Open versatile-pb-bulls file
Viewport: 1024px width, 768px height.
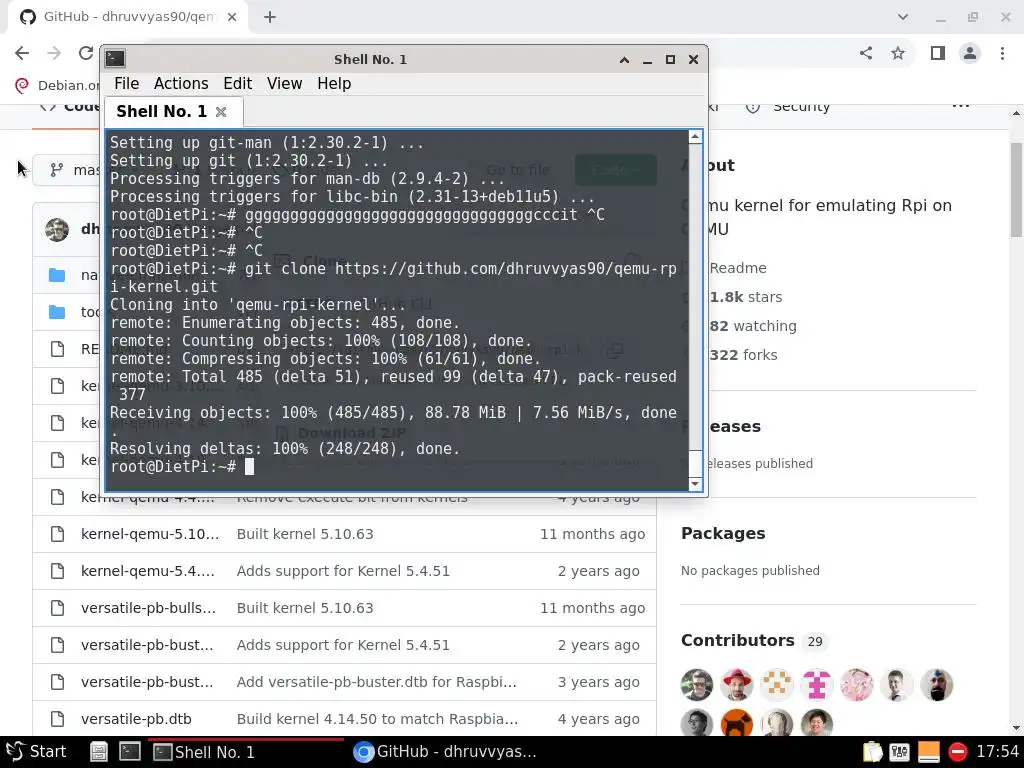pyautogui.click(x=148, y=608)
